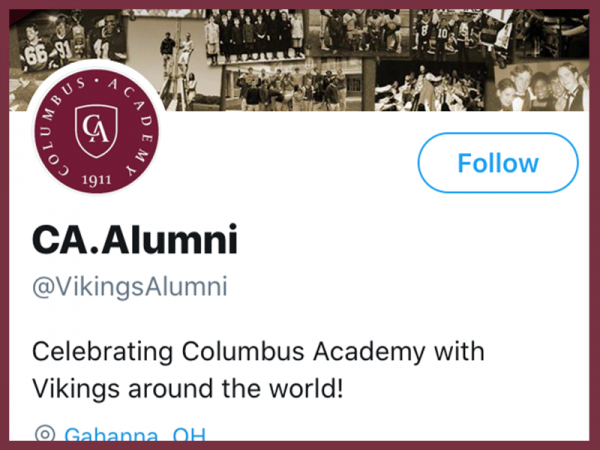Open the Columbus Academy profile picture

96,133
